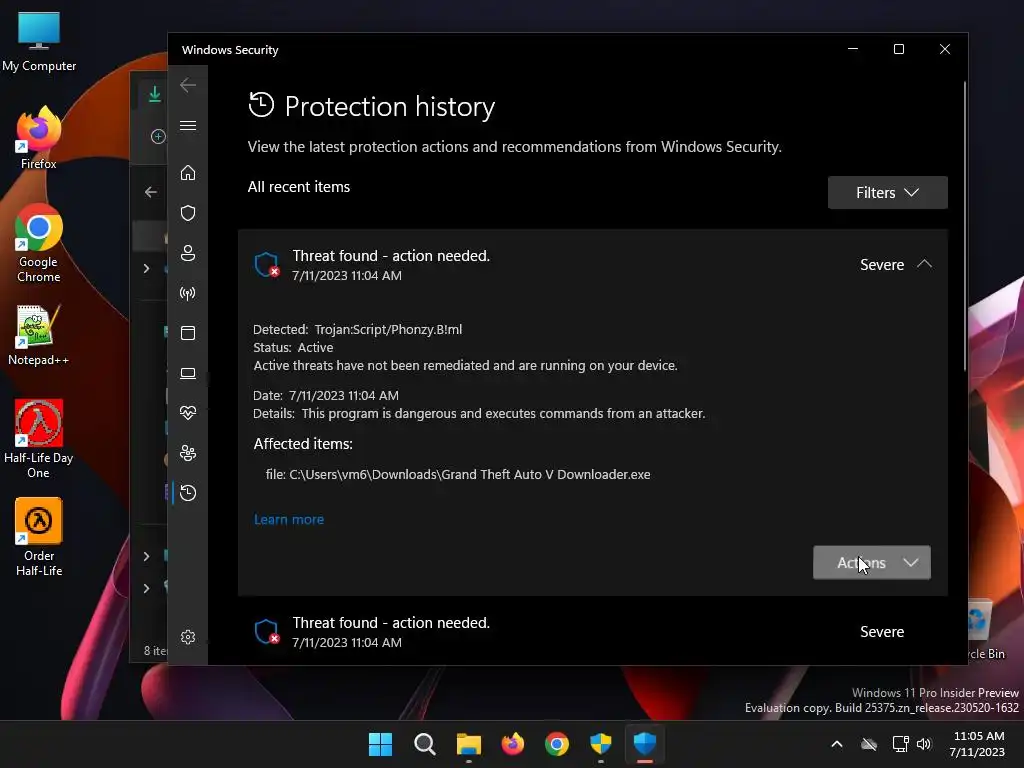Click the Severe label of the second threat
The width and height of the screenshot is (1024, 768).
tap(882, 632)
